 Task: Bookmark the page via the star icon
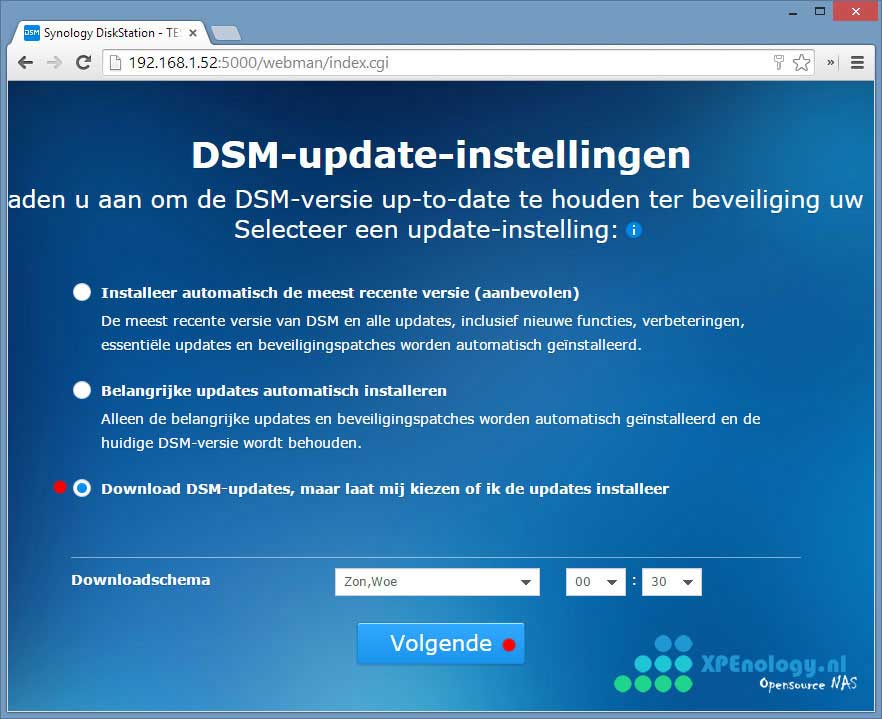(x=801, y=62)
